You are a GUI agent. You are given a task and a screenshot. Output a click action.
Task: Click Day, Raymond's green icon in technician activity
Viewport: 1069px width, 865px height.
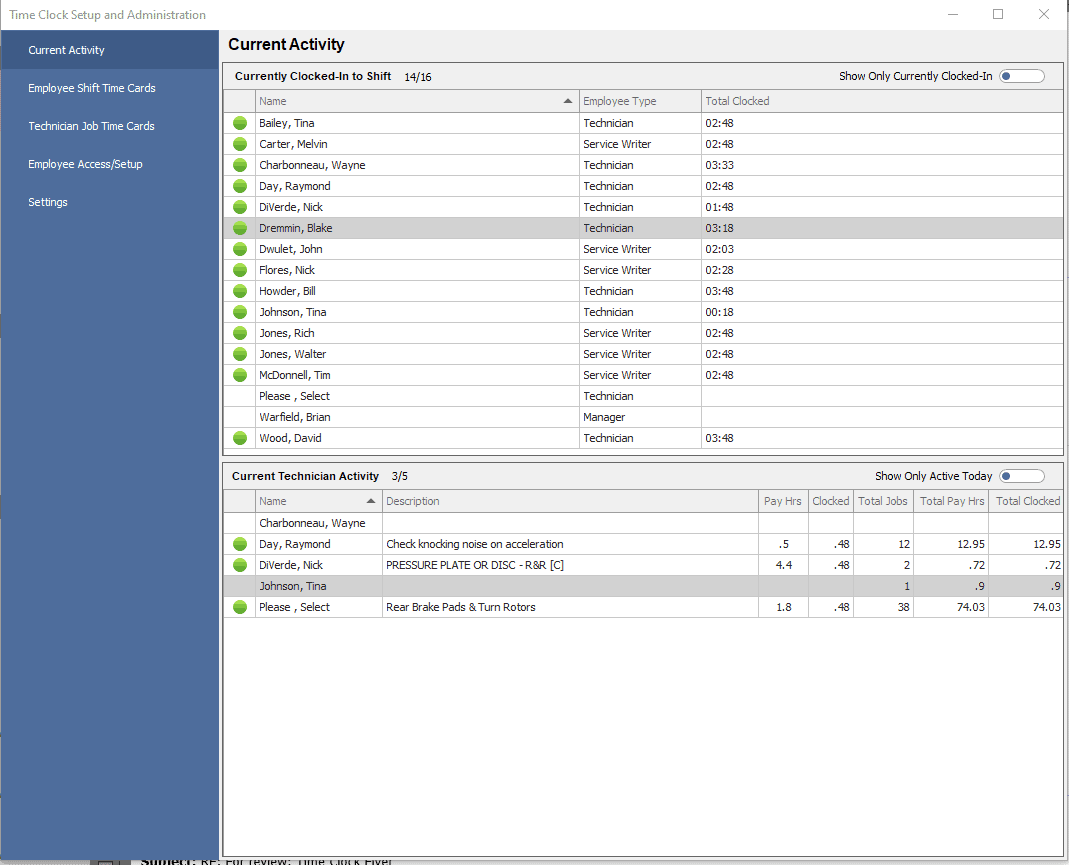(240, 543)
